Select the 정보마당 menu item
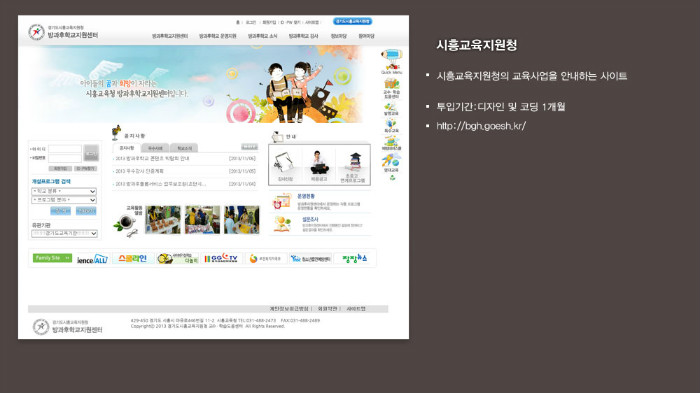Viewport: 700px width, 393px height. click(338, 36)
